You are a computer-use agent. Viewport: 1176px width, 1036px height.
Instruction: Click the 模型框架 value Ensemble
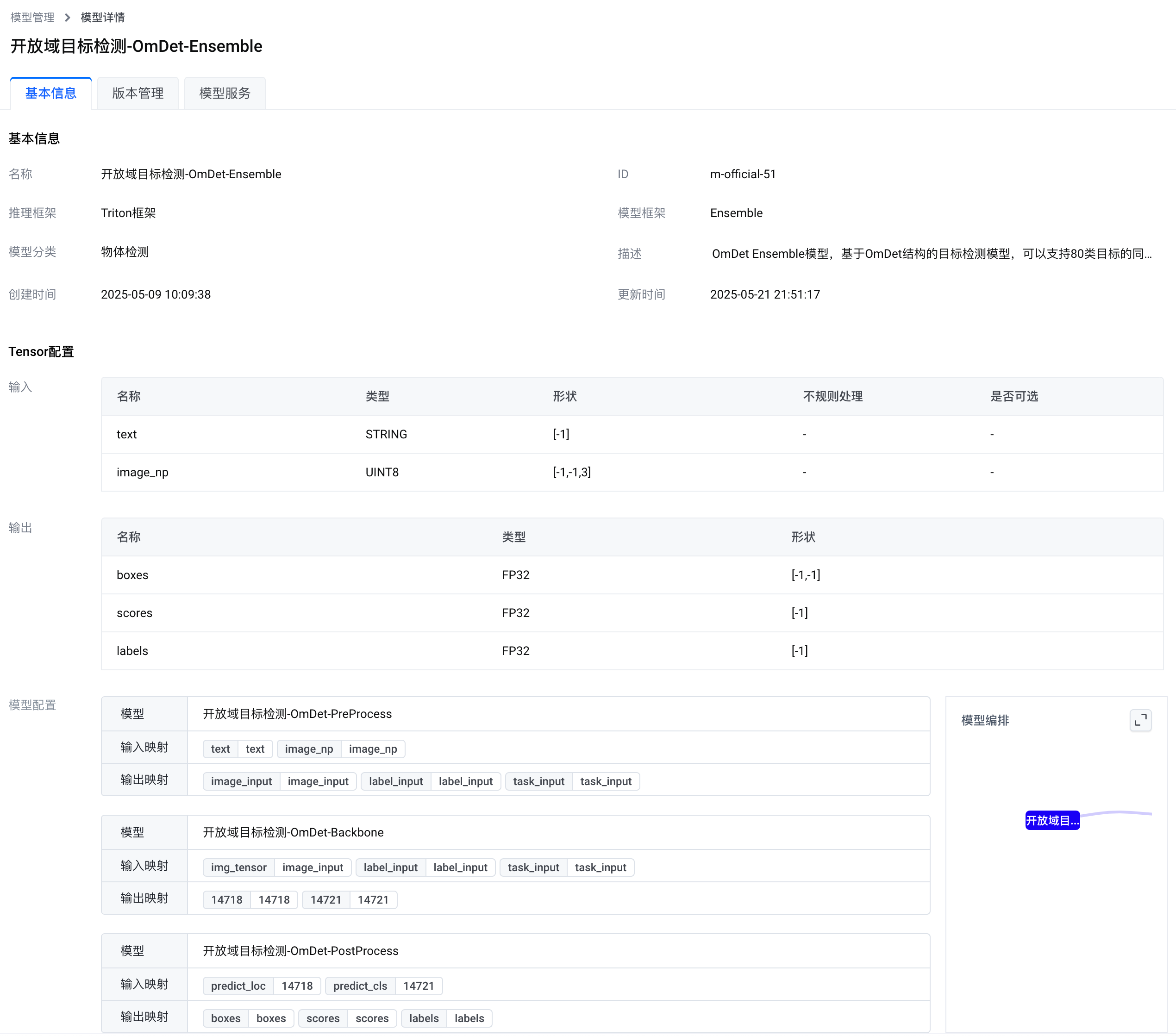[736, 213]
